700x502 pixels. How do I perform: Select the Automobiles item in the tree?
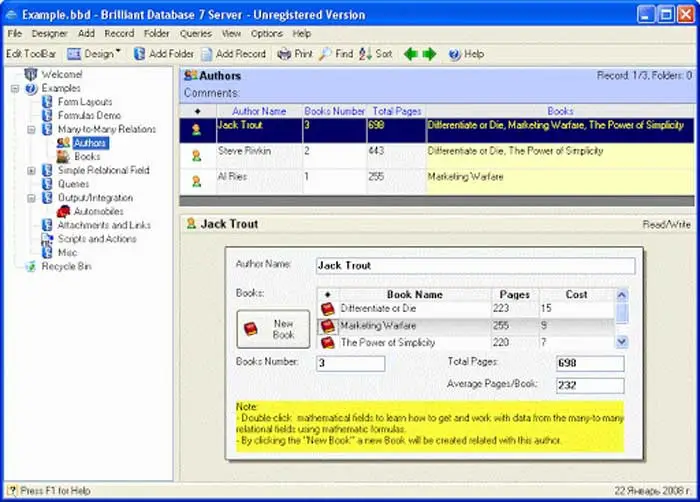(x=98, y=212)
